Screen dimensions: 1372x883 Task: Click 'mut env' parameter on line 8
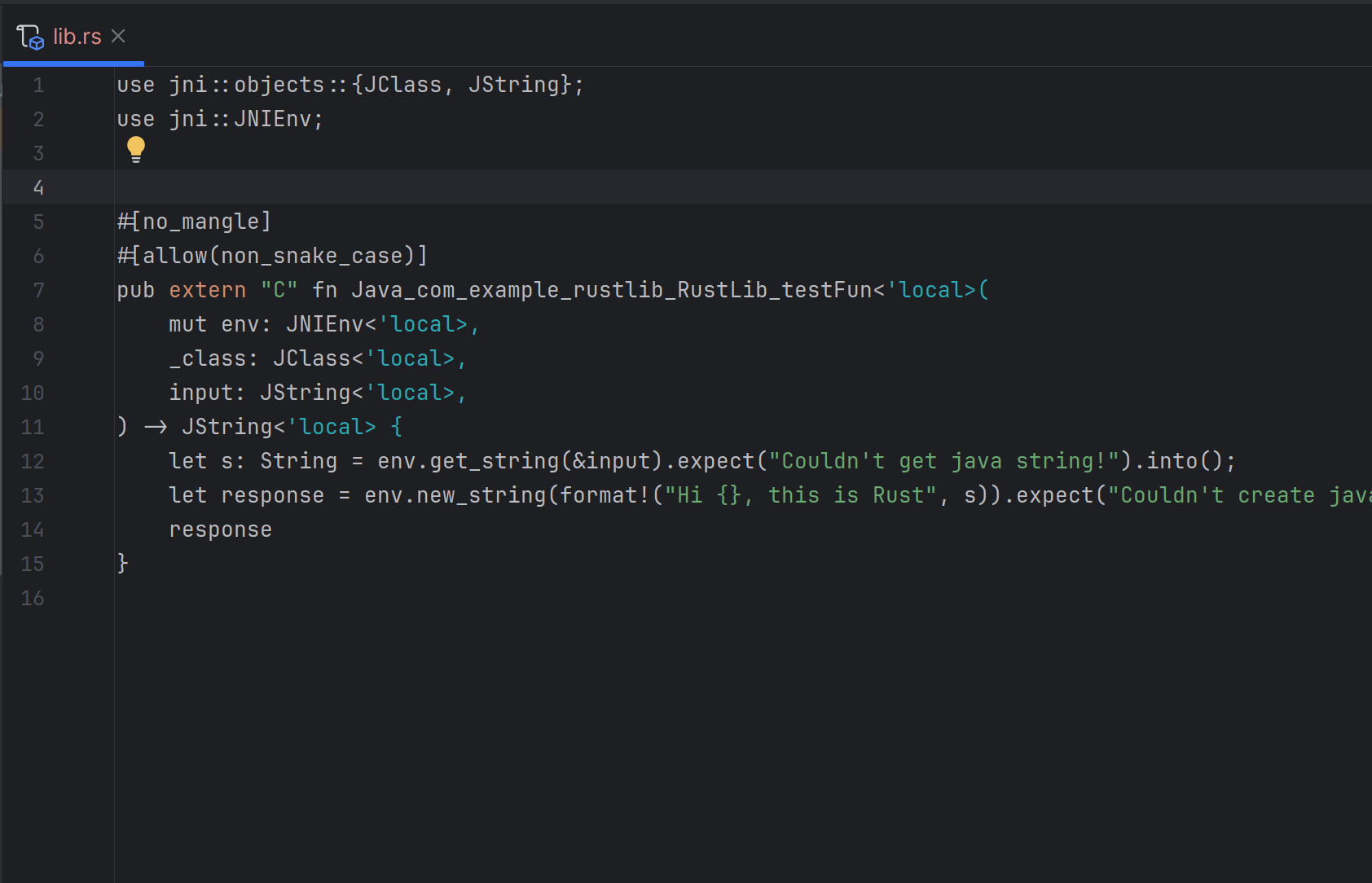click(214, 324)
